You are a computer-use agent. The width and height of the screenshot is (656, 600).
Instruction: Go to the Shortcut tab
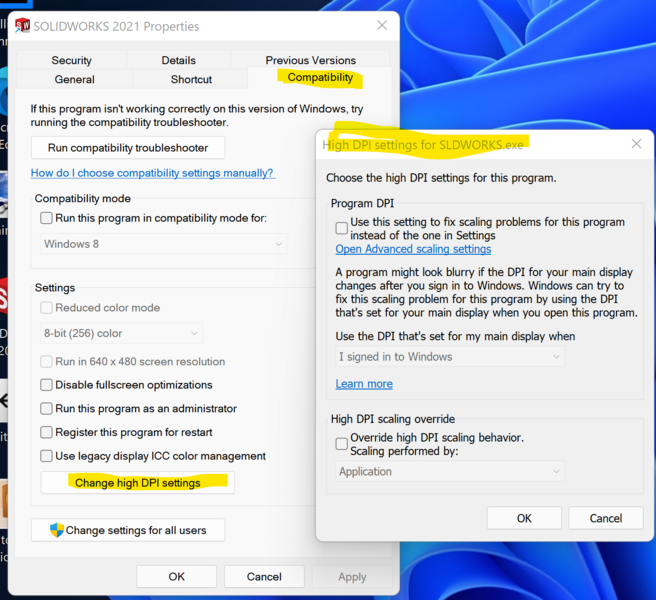(x=191, y=79)
